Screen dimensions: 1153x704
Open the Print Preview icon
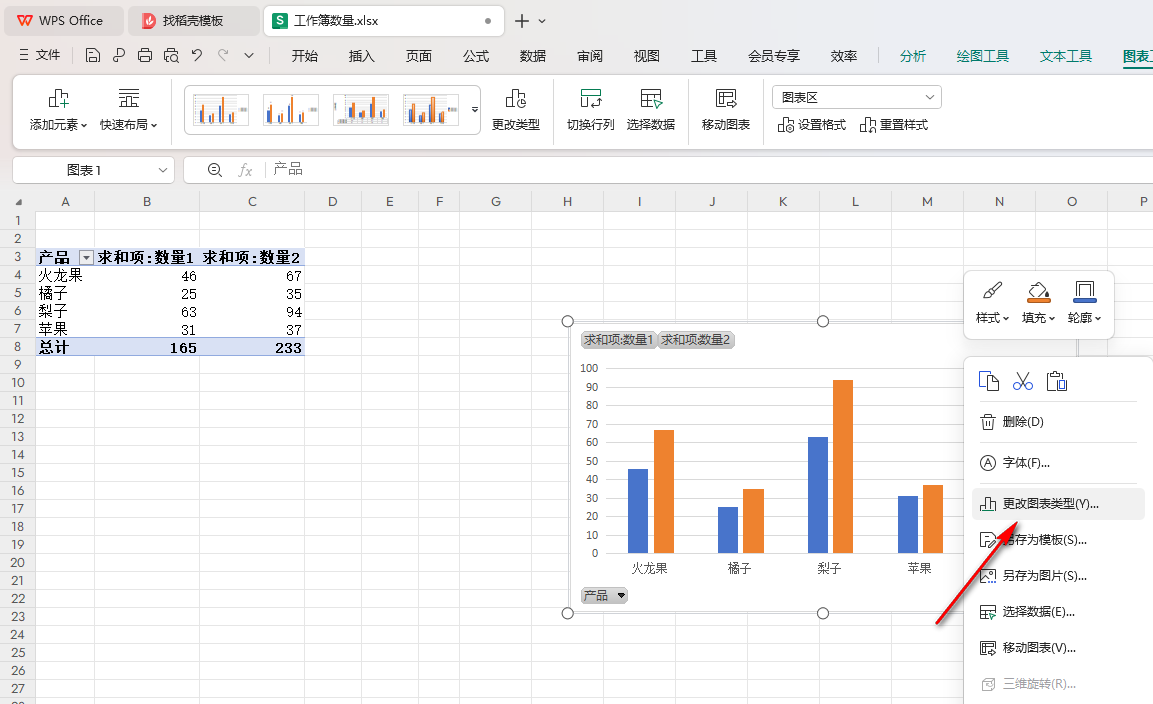[171, 55]
